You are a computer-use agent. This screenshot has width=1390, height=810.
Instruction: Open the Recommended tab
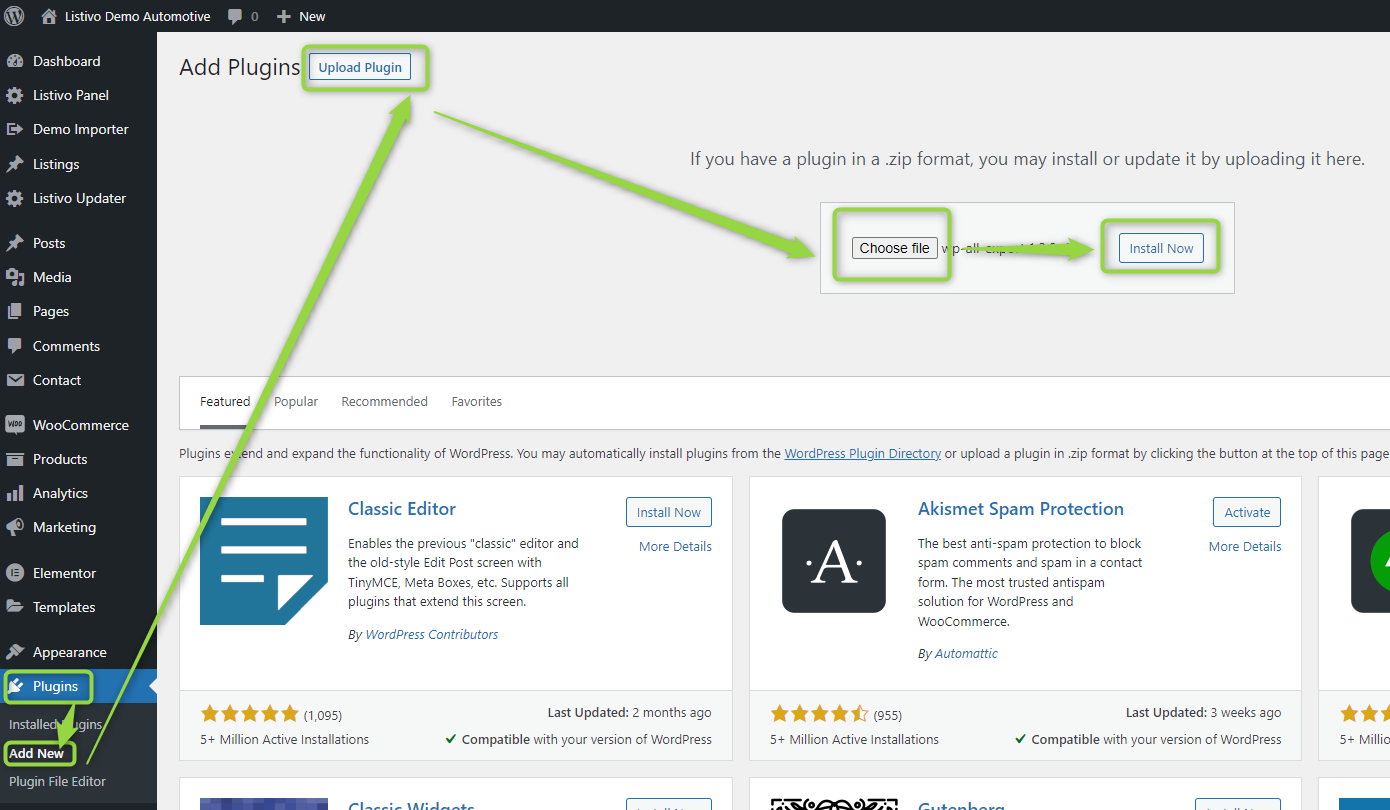point(384,401)
